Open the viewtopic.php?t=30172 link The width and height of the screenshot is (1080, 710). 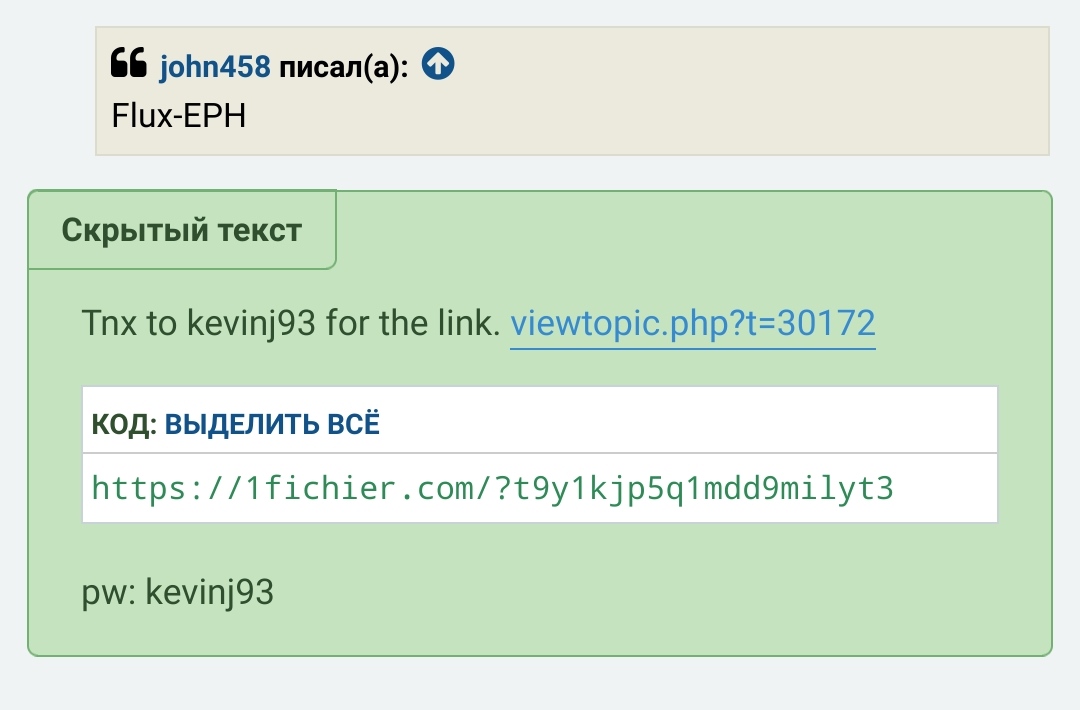click(x=693, y=324)
